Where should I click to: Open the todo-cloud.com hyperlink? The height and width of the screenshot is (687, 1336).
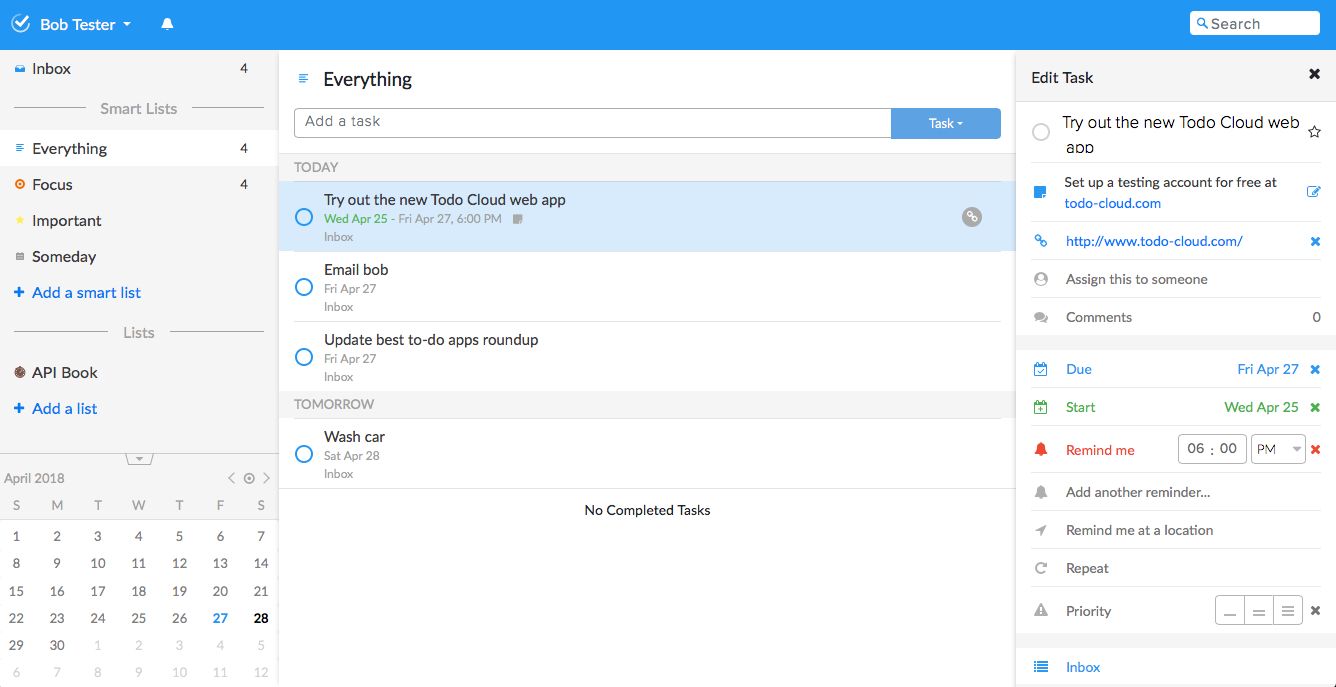click(1113, 203)
